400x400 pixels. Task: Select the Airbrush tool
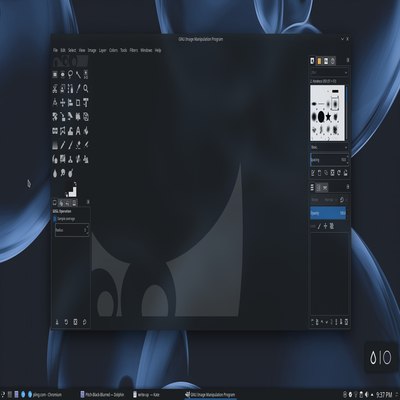click(x=86, y=145)
